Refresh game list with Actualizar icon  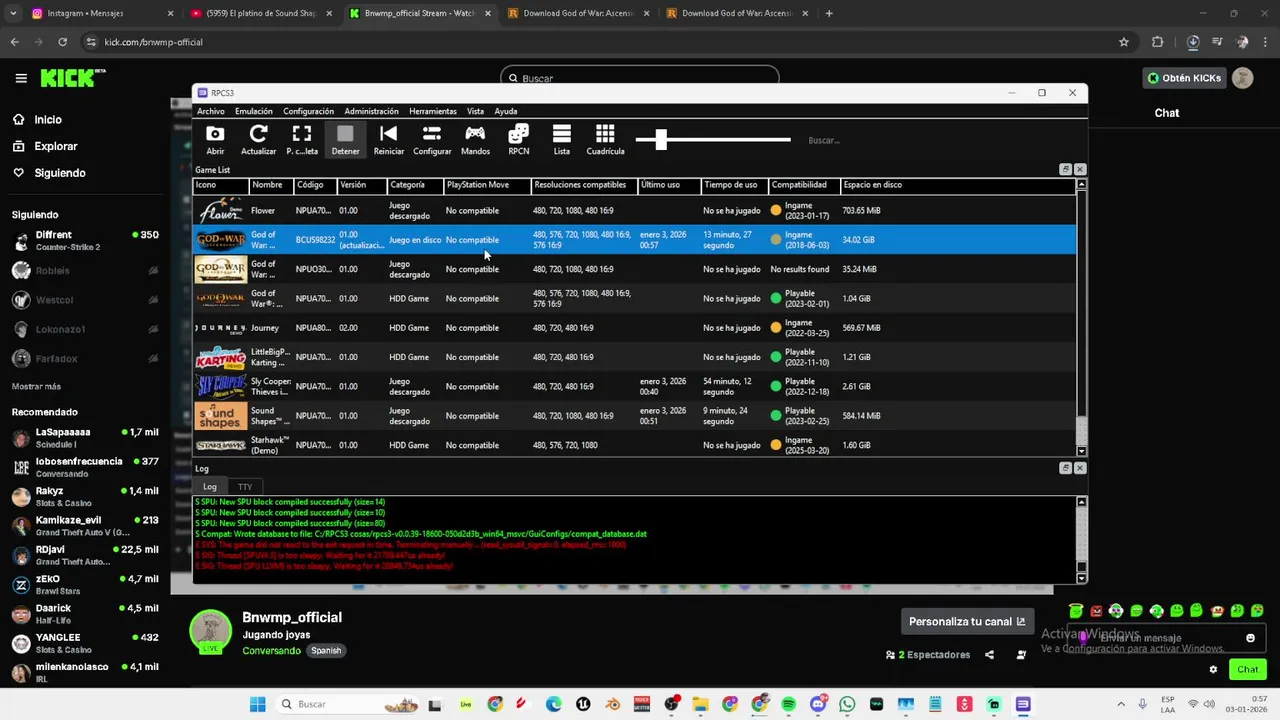[258, 140]
